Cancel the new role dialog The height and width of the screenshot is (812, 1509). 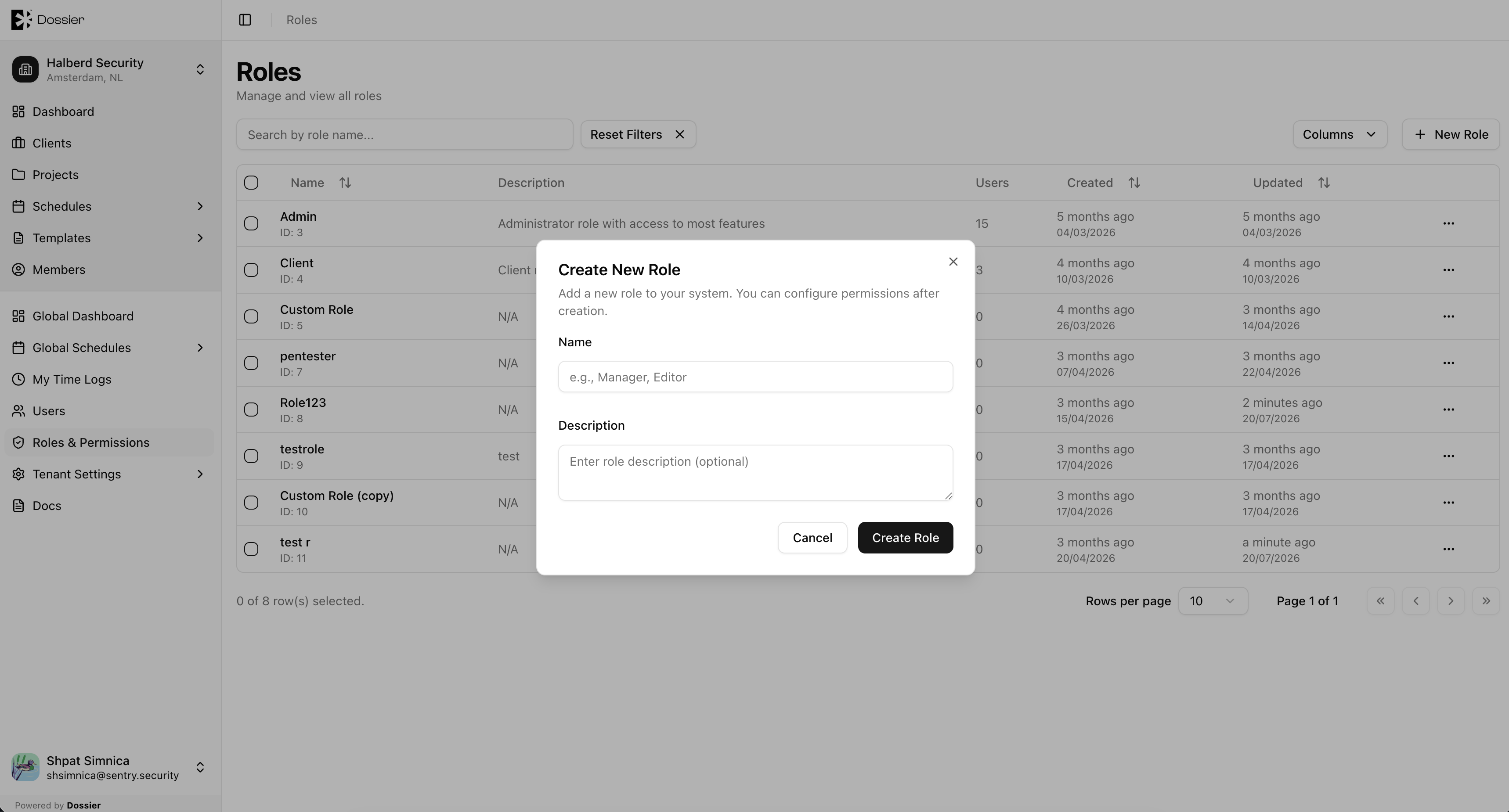point(812,537)
